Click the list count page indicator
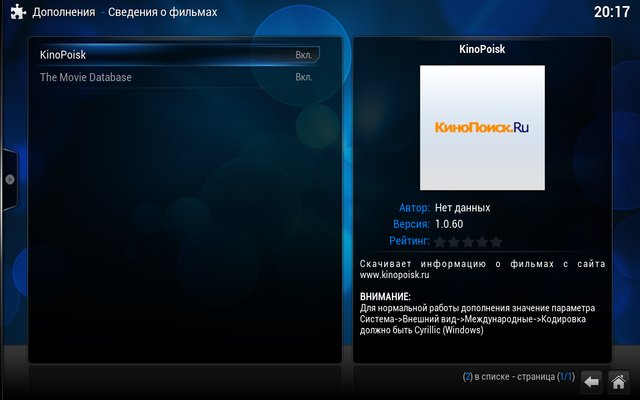This screenshot has height=400, width=640. pyautogui.click(x=518, y=376)
